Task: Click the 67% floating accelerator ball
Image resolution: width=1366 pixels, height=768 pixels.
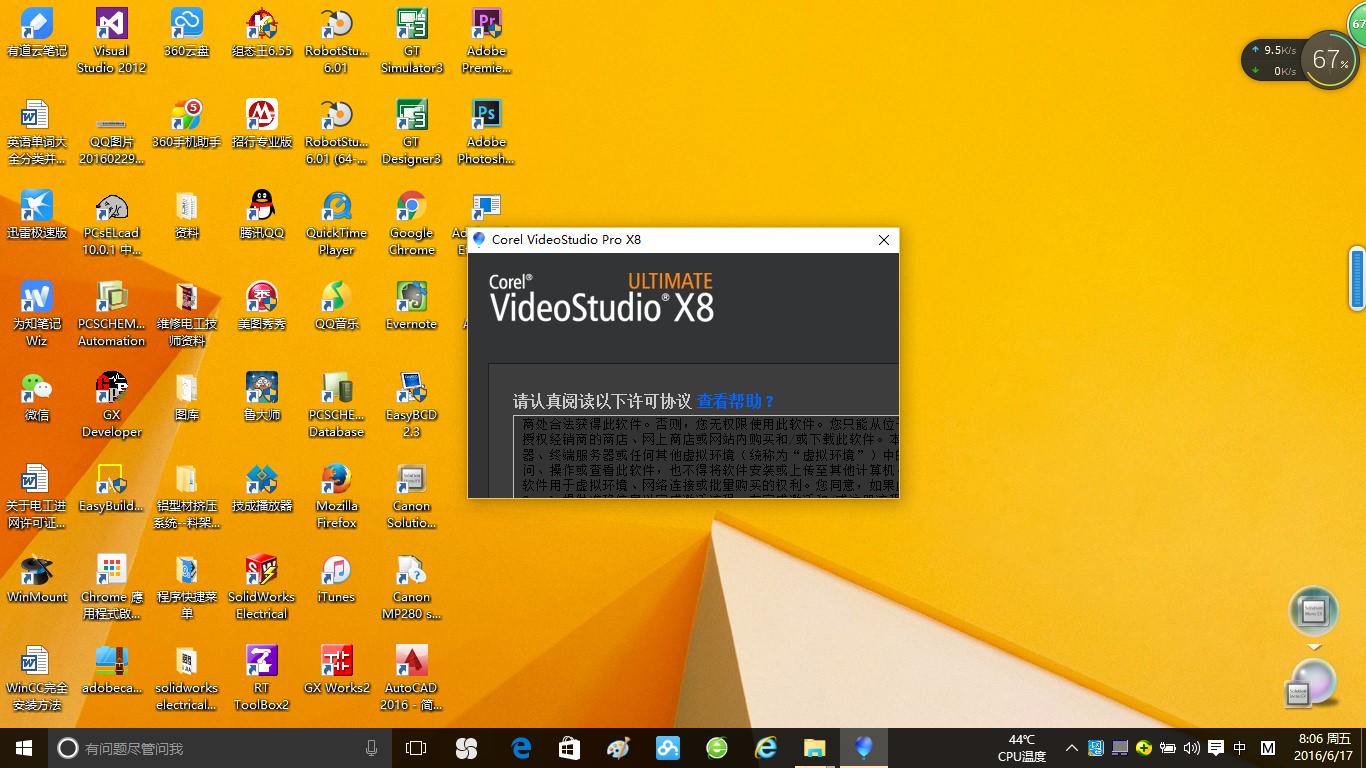Action: point(1330,60)
